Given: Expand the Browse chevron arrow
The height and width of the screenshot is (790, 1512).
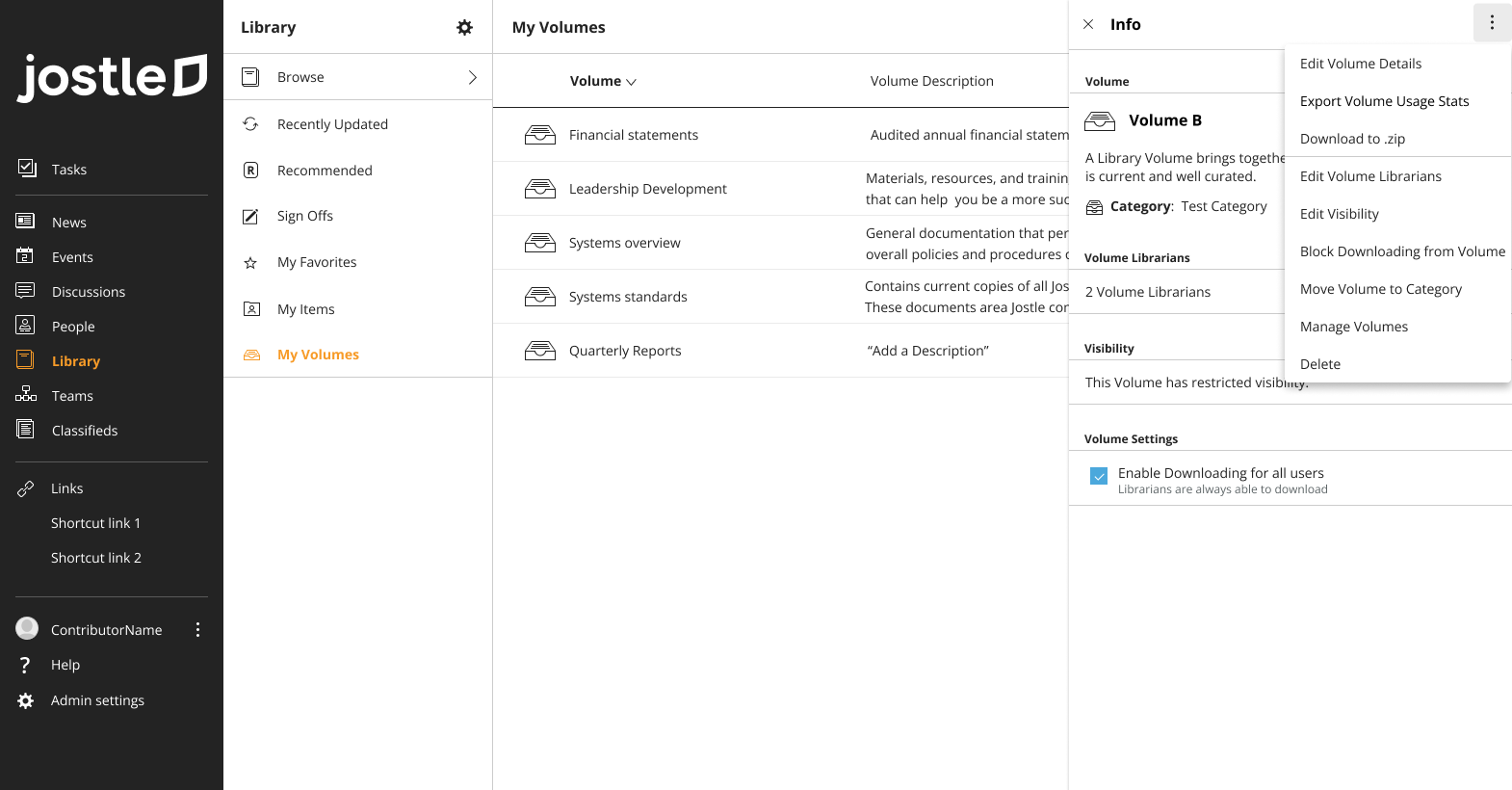Looking at the screenshot, I should (x=472, y=77).
